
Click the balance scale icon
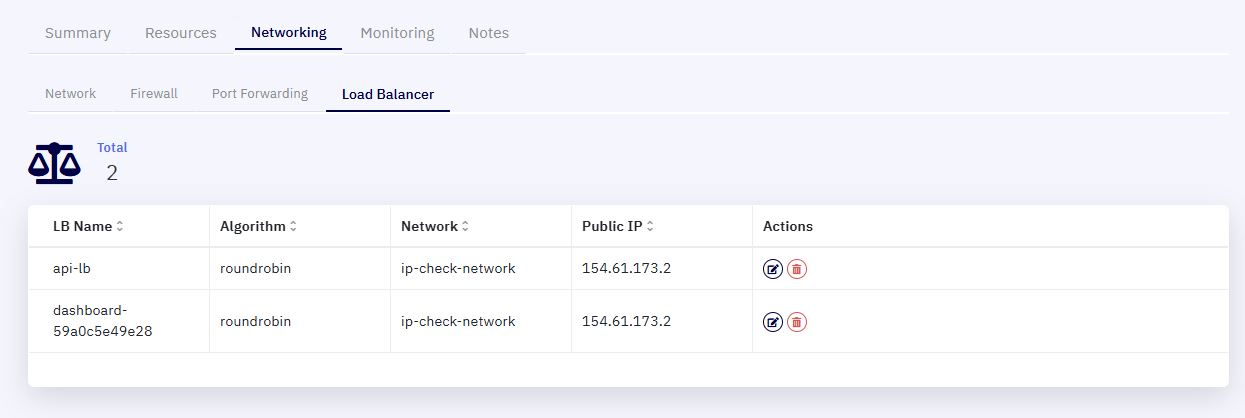(x=54, y=163)
